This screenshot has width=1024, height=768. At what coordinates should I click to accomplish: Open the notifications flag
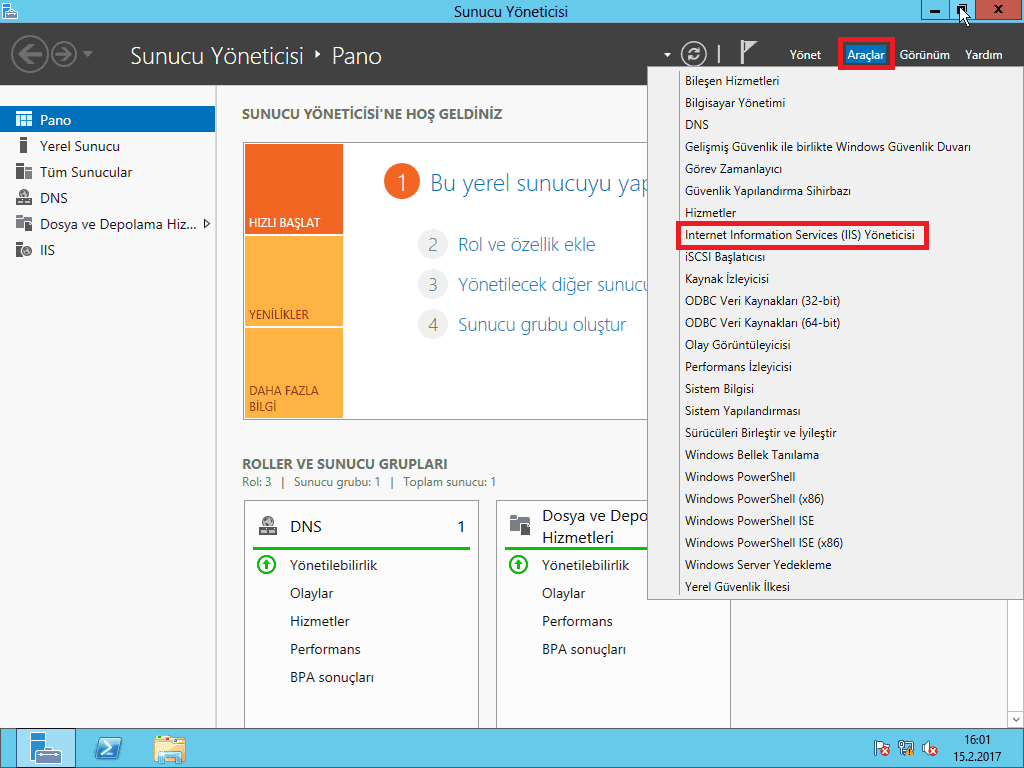click(x=748, y=52)
